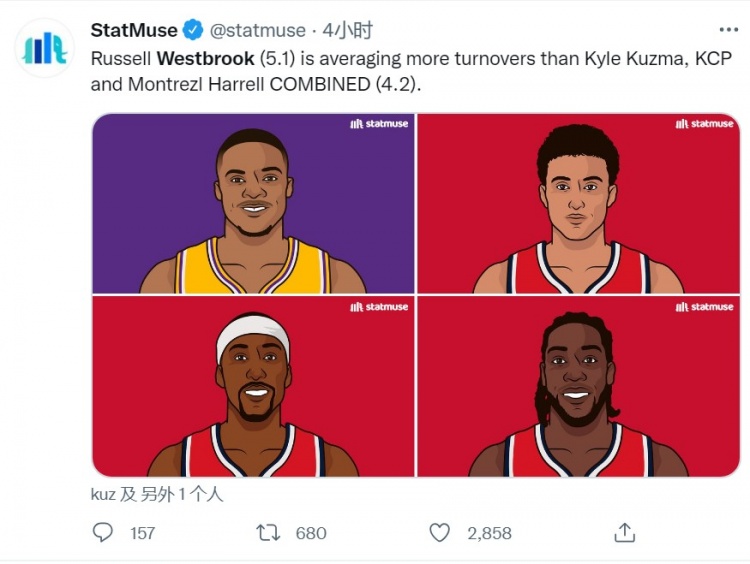Open the StatMuse display name link
Image resolution: width=750 pixels, height=564 pixels.
tap(134, 31)
